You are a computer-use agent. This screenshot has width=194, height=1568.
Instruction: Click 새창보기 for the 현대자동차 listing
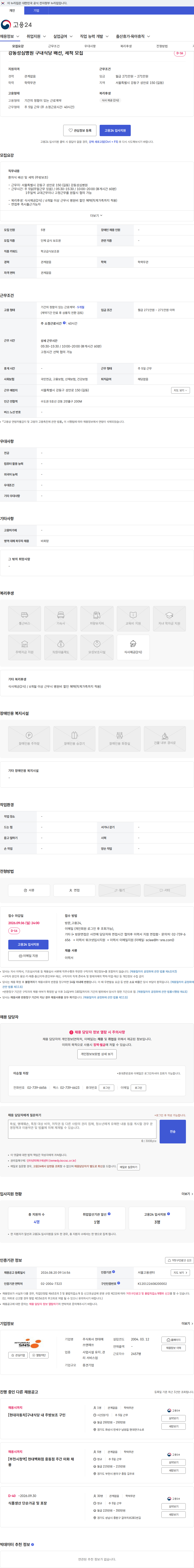pos(173,1426)
